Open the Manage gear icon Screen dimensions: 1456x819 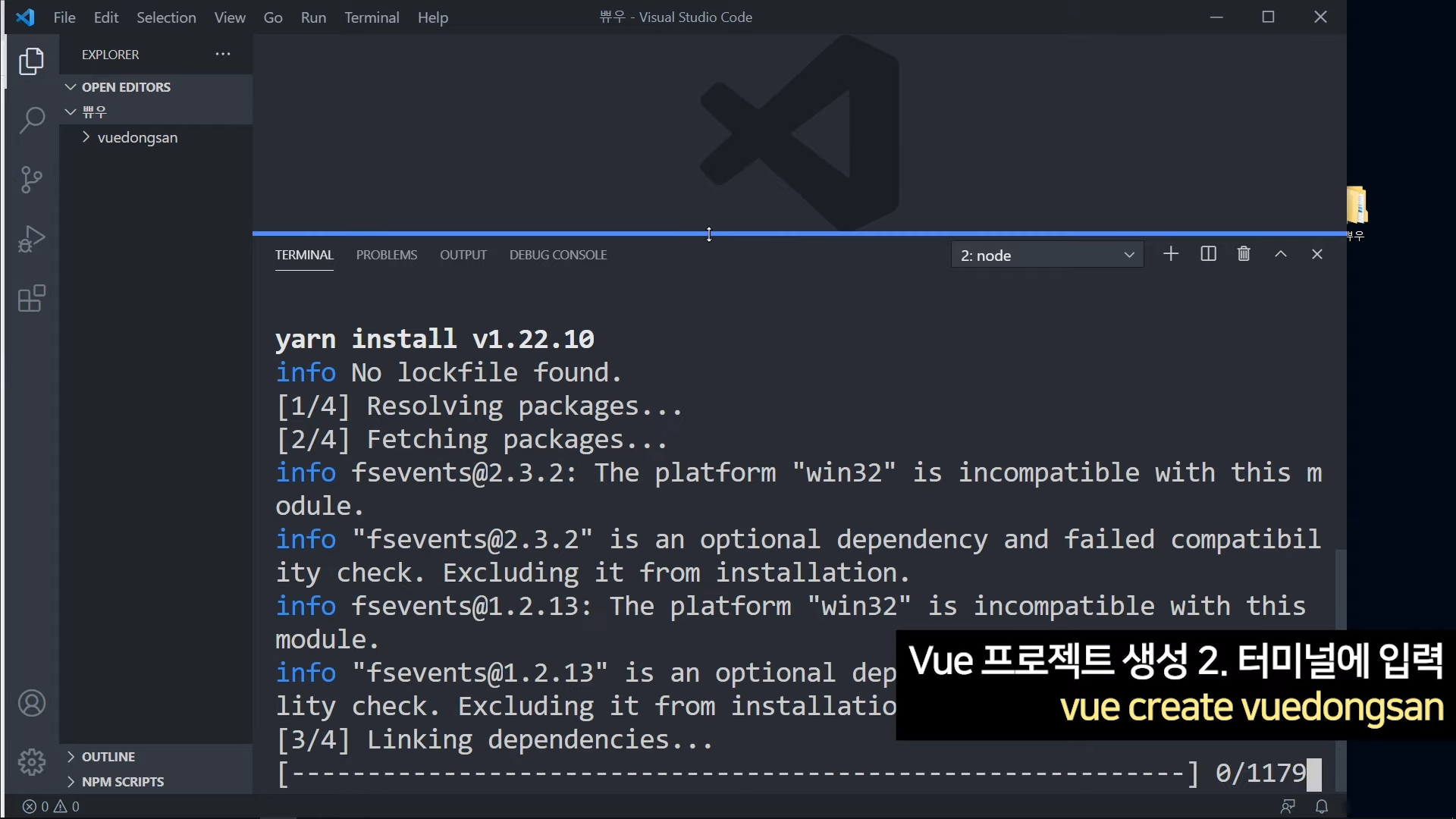[x=31, y=761]
